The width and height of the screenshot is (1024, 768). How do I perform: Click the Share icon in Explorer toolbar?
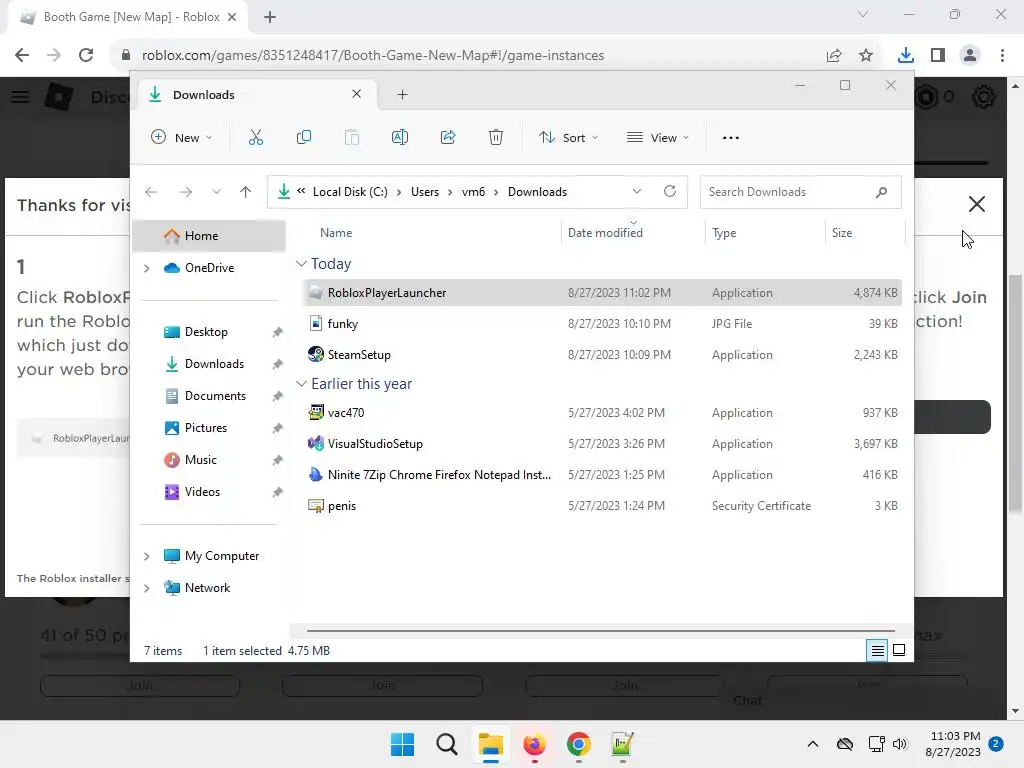coord(448,137)
